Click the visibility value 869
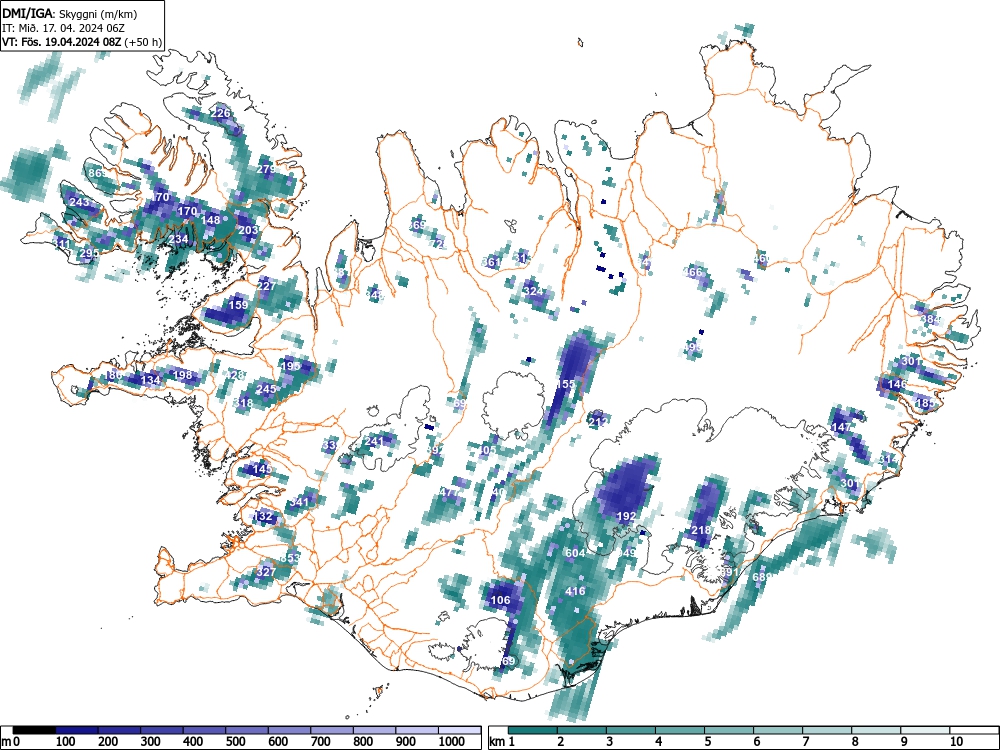 point(98,173)
